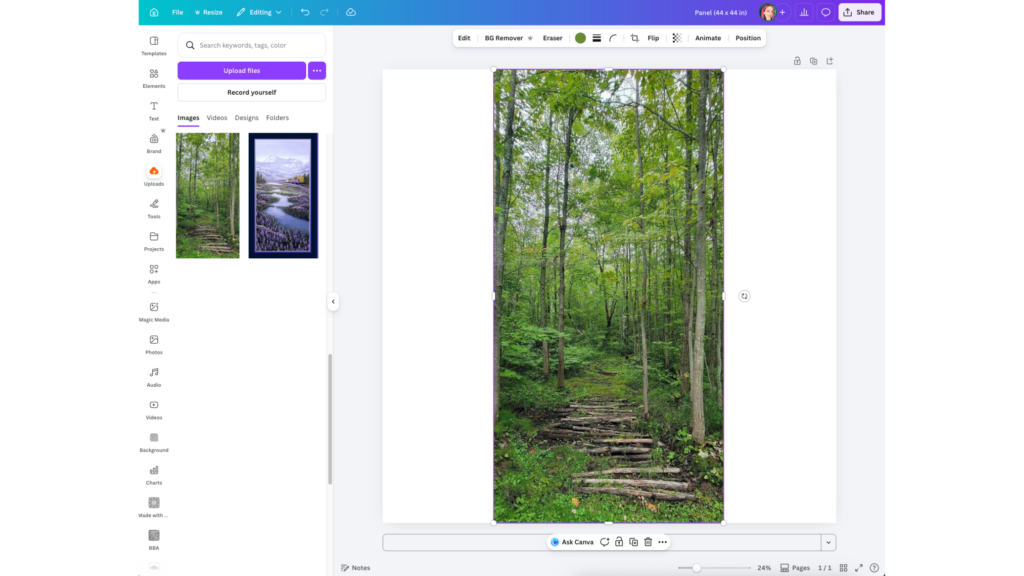Click the crop icon in toolbar
The height and width of the screenshot is (576, 1024).
coord(634,38)
